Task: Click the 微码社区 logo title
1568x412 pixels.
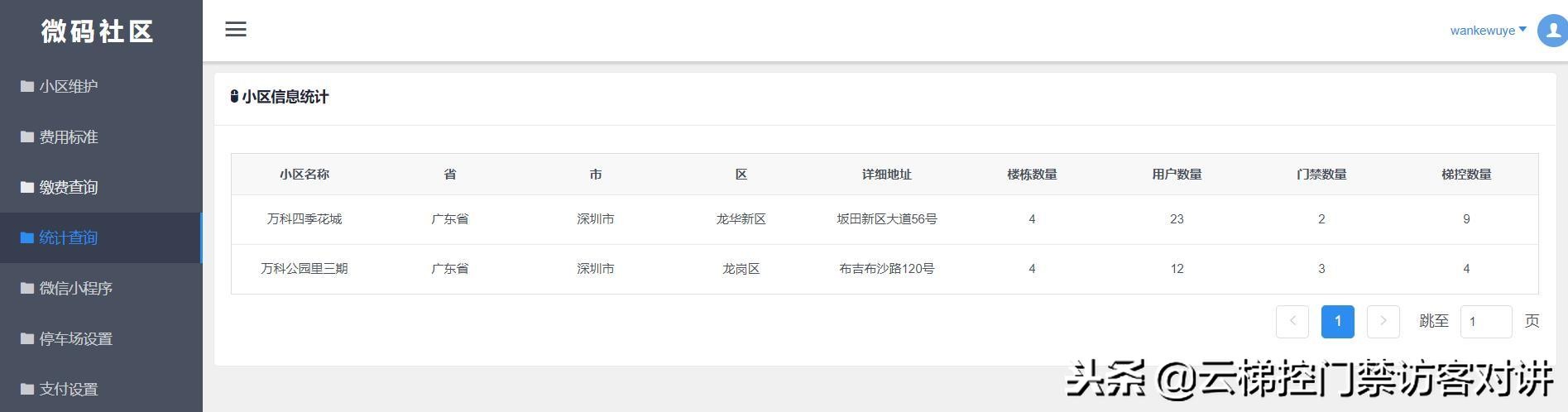Action: [x=98, y=31]
